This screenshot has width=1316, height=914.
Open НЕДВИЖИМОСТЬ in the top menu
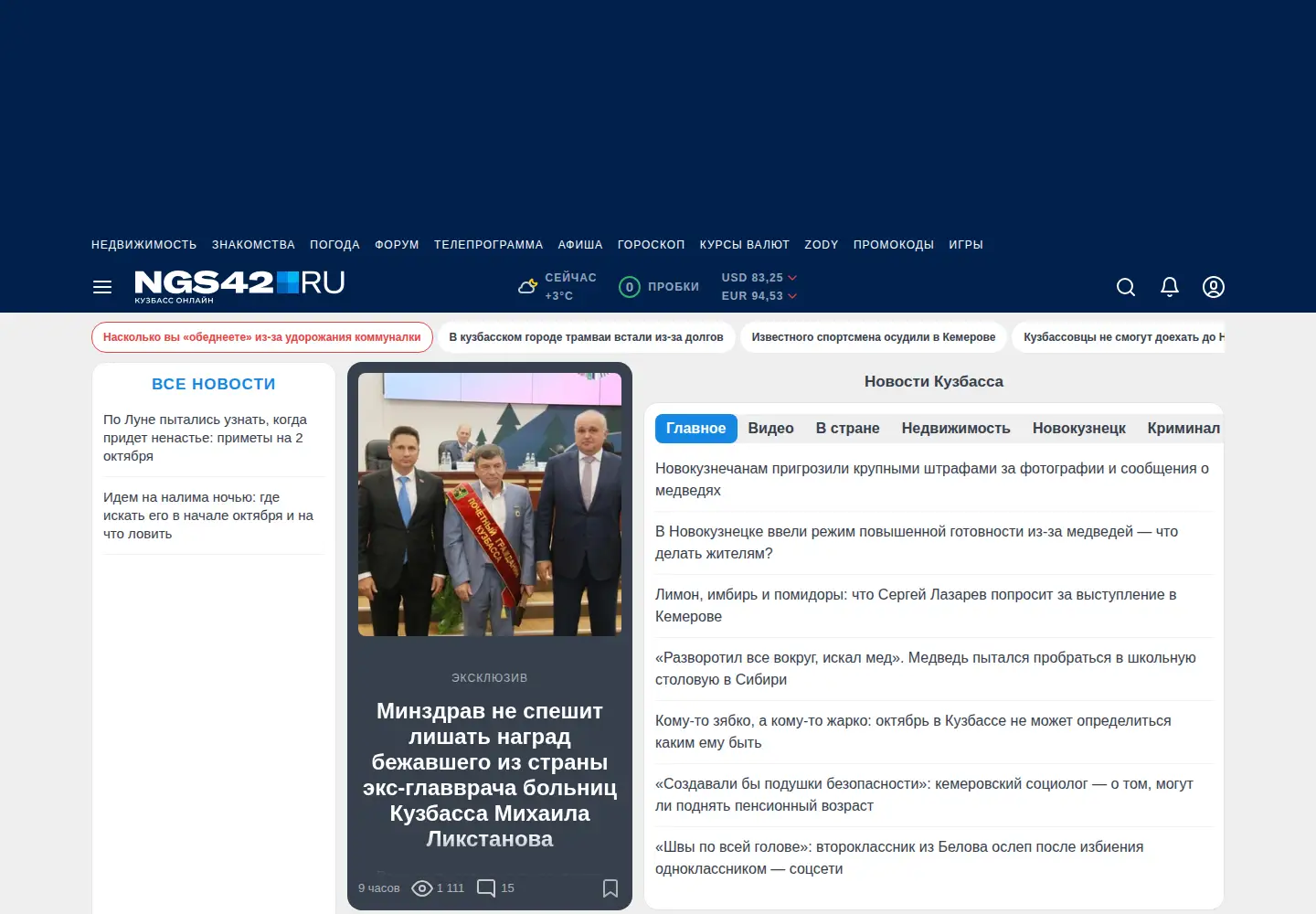click(x=144, y=245)
